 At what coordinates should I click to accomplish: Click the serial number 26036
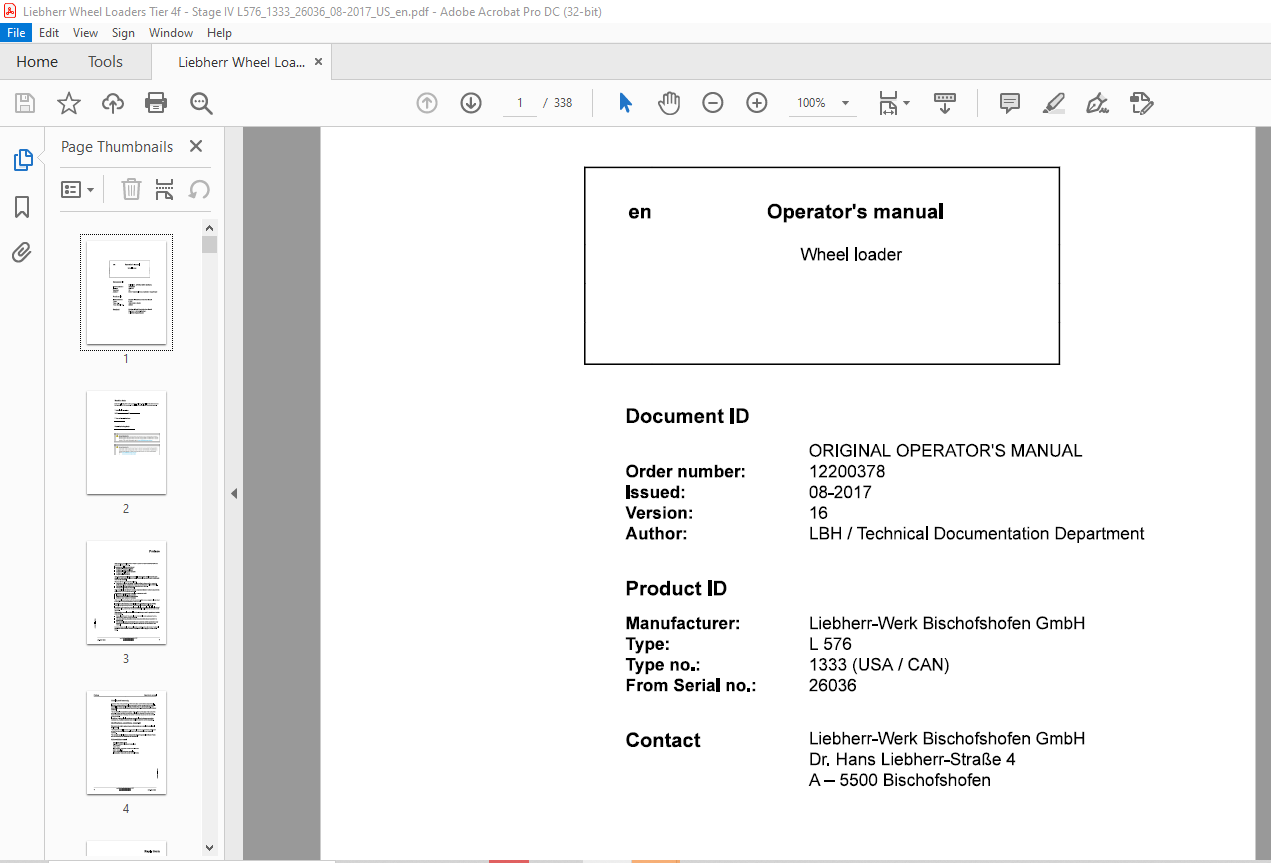click(x=832, y=685)
